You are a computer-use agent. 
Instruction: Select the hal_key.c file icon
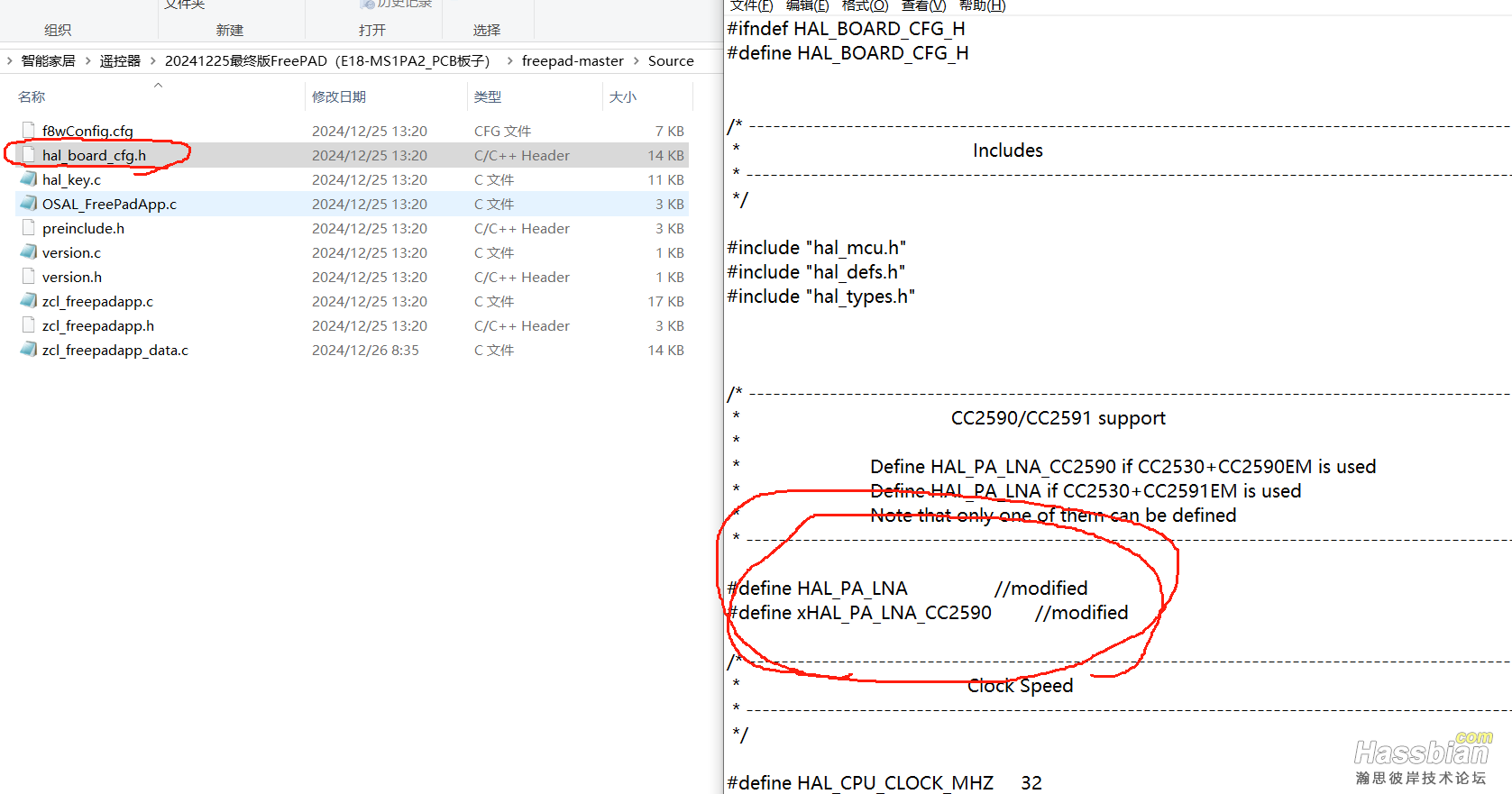tap(28, 179)
